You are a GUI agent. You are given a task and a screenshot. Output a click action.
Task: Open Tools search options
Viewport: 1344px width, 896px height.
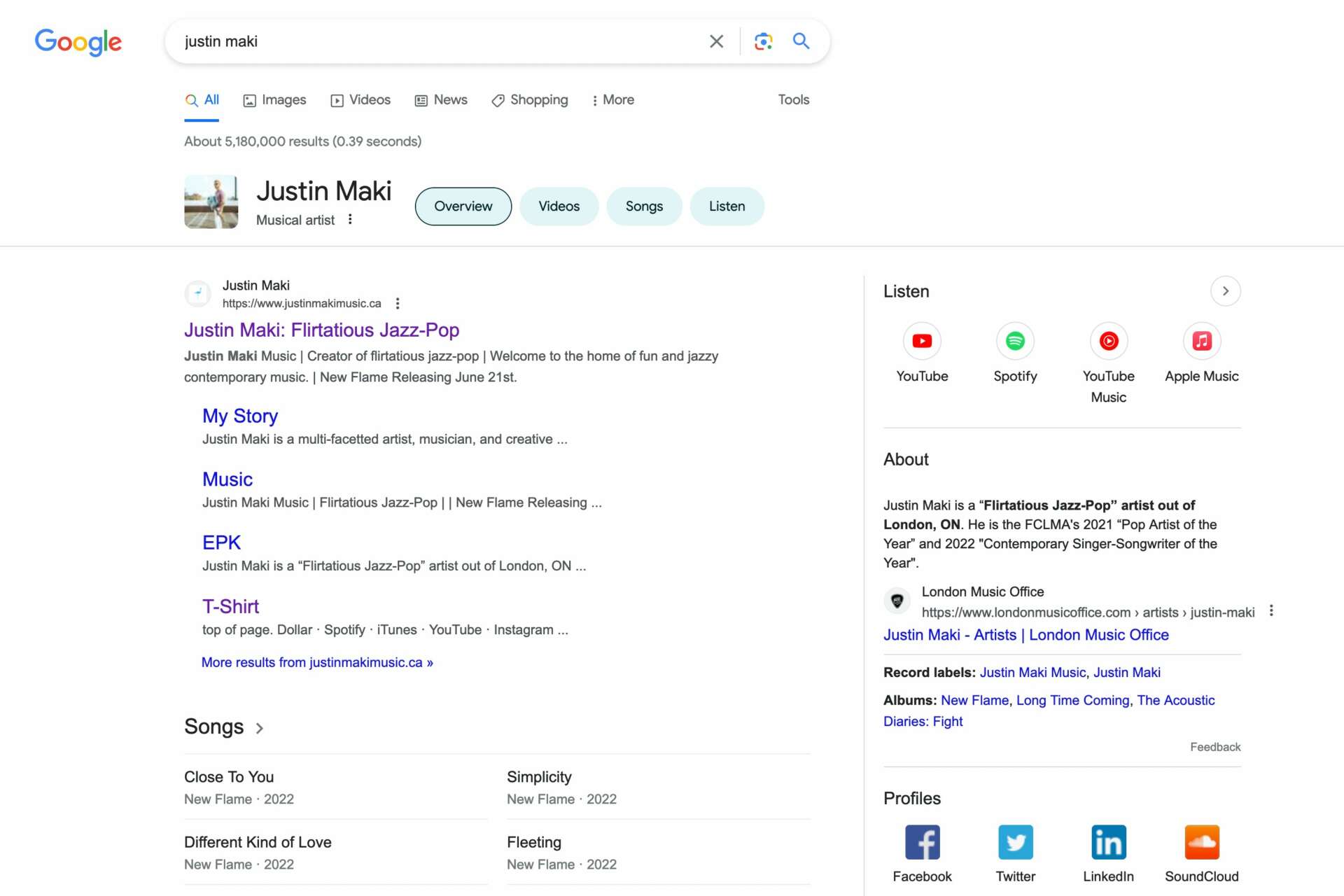793,100
